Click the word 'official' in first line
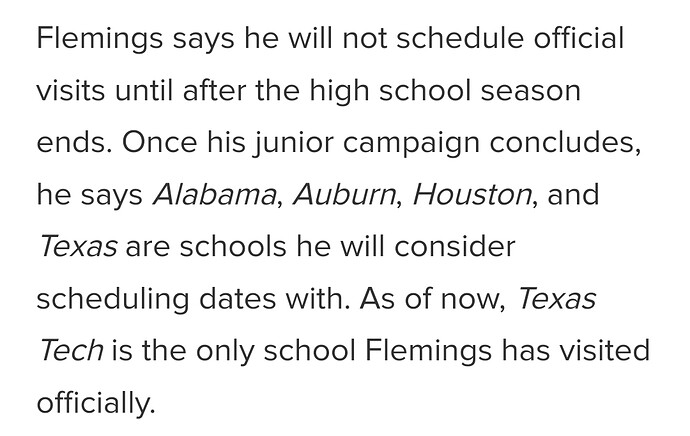Viewport: 690px width, 436px height. 579,38
